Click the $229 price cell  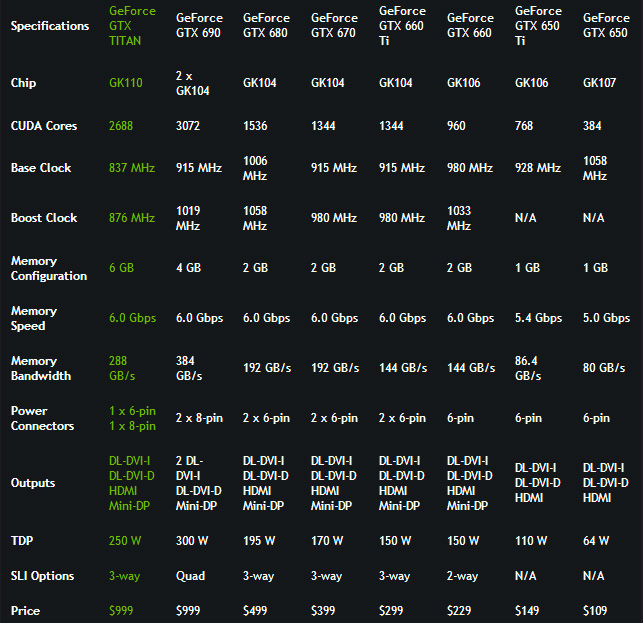459,611
